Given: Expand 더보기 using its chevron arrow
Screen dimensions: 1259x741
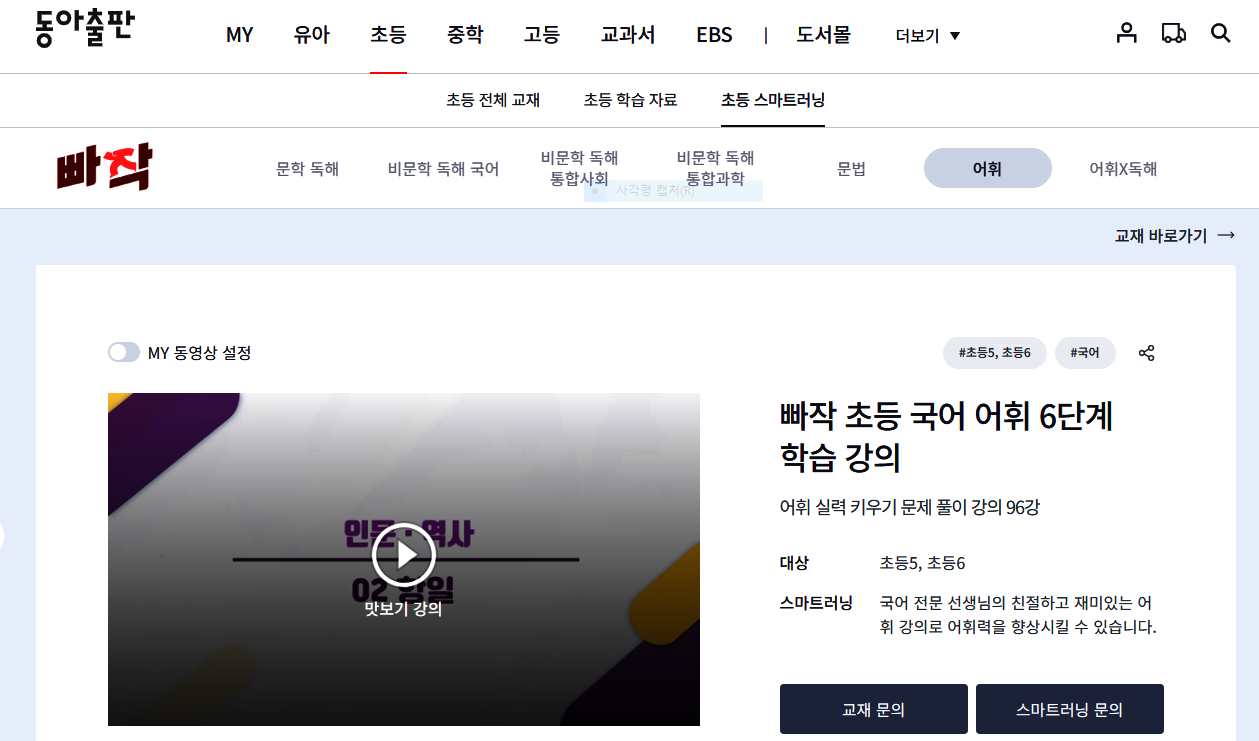Looking at the screenshot, I should point(956,33).
